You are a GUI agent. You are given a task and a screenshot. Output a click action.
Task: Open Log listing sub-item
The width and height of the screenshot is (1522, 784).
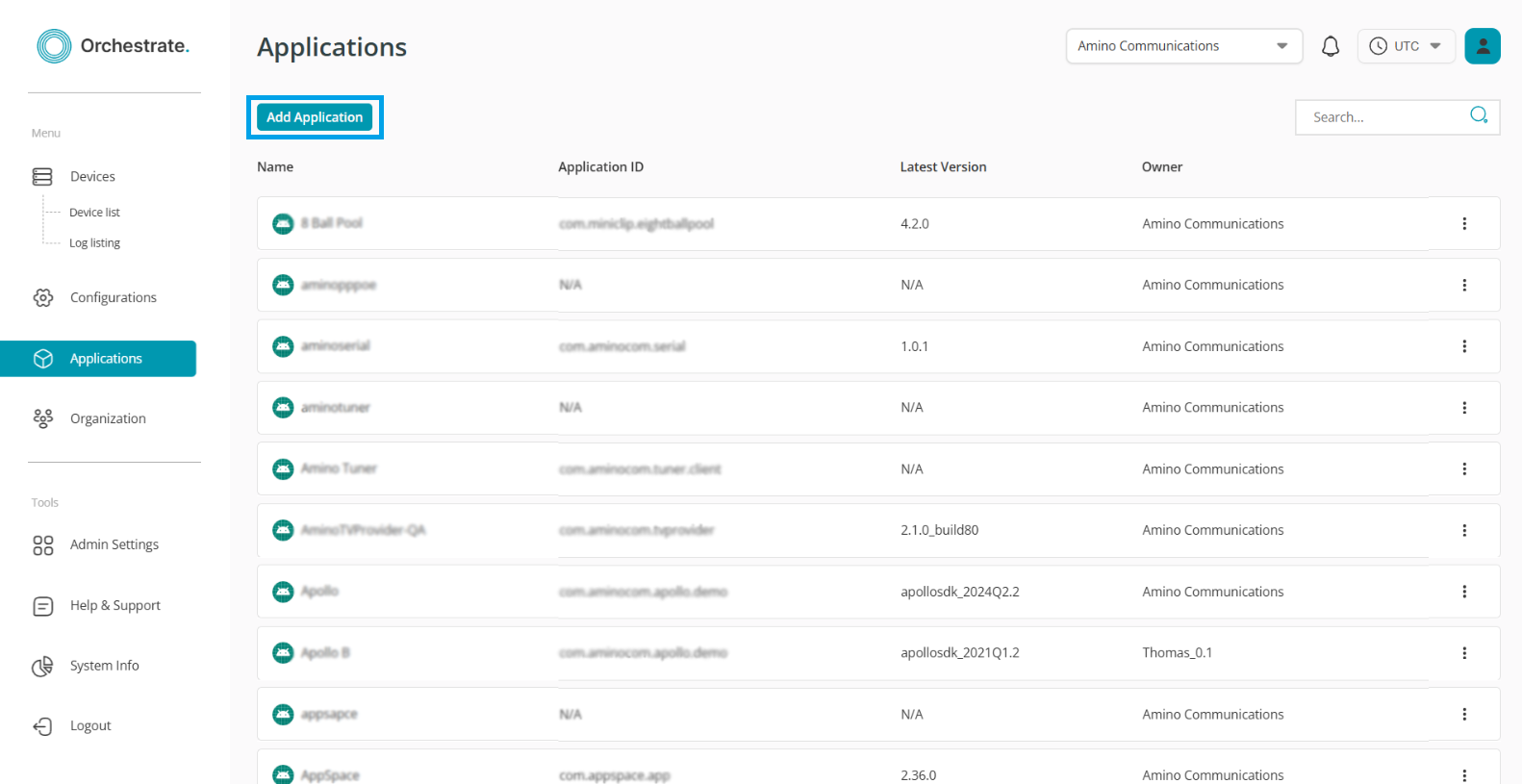click(94, 243)
